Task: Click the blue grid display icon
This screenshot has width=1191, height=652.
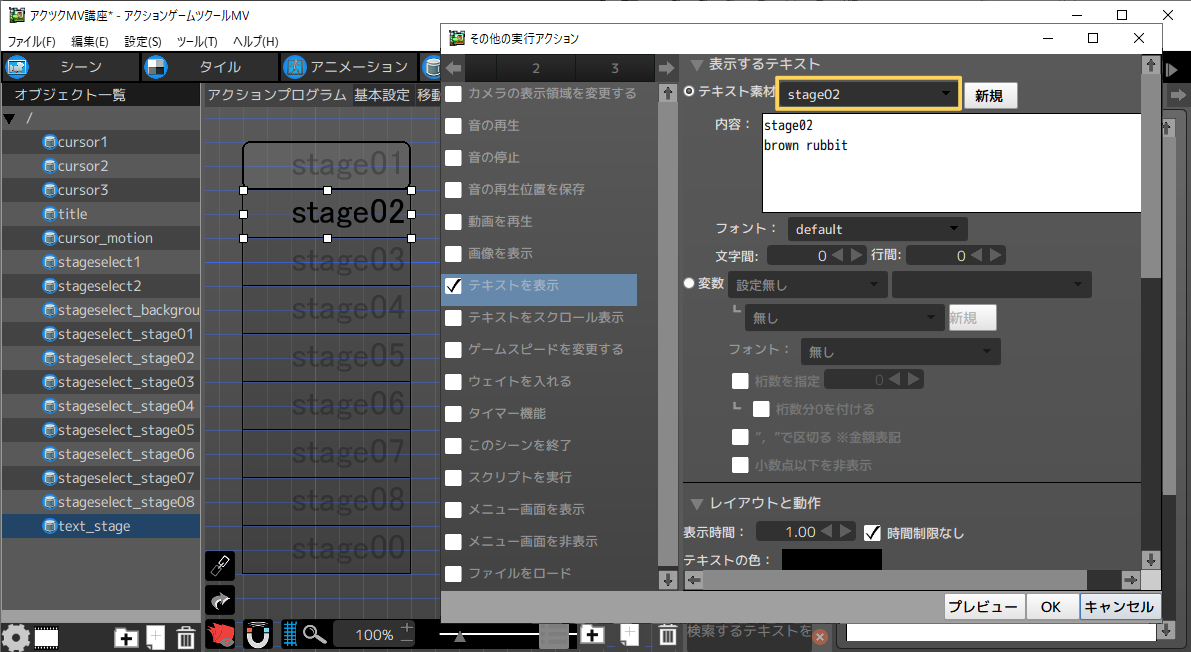Action: 290,634
